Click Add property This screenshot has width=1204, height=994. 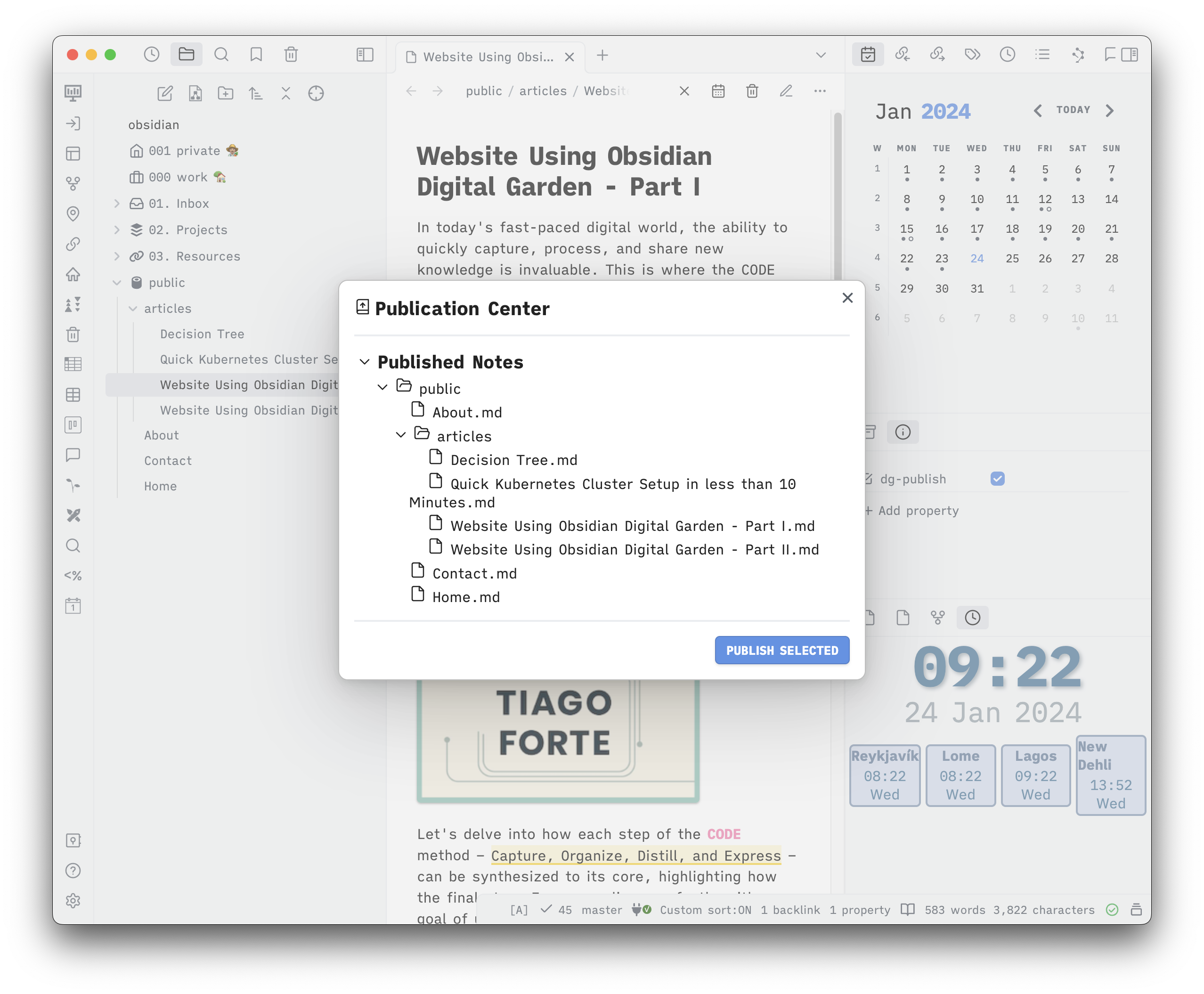click(911, 511)
